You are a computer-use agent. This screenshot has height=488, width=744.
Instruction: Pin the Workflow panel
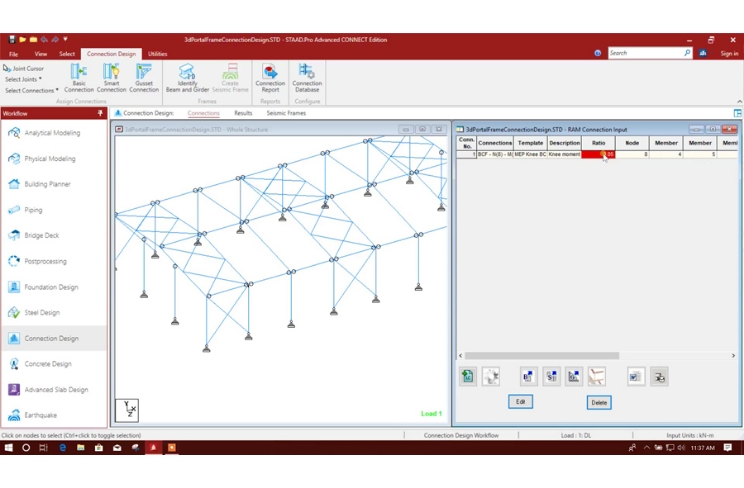point(100,113)
